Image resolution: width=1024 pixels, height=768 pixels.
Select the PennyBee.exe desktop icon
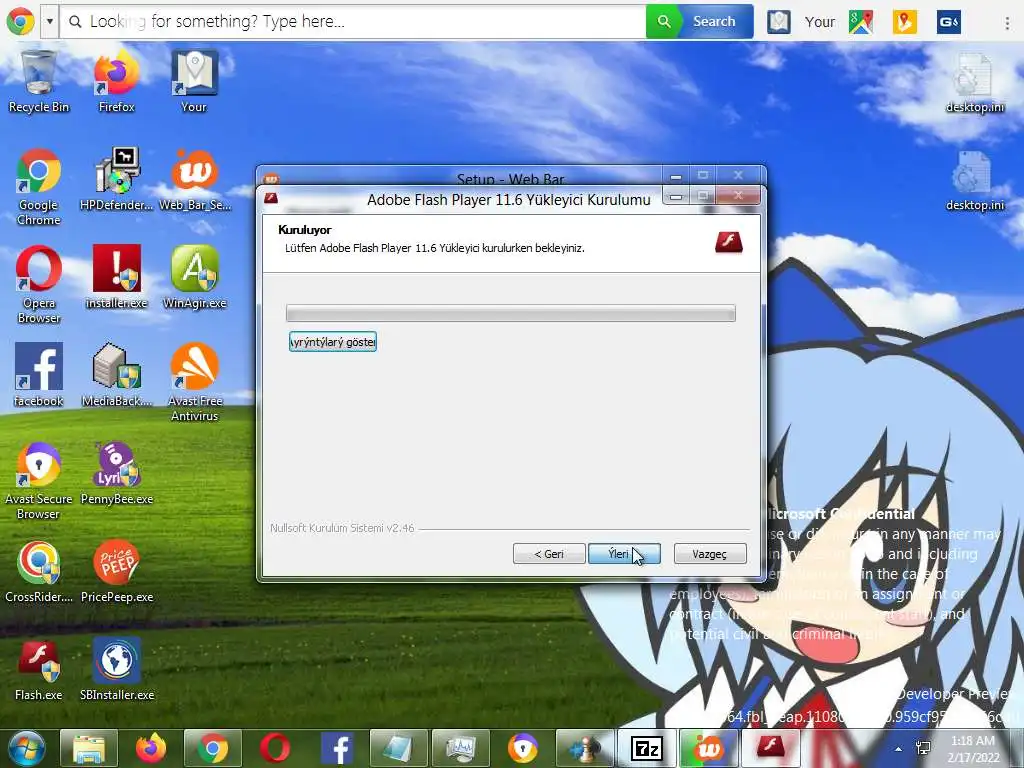point(116,473)
